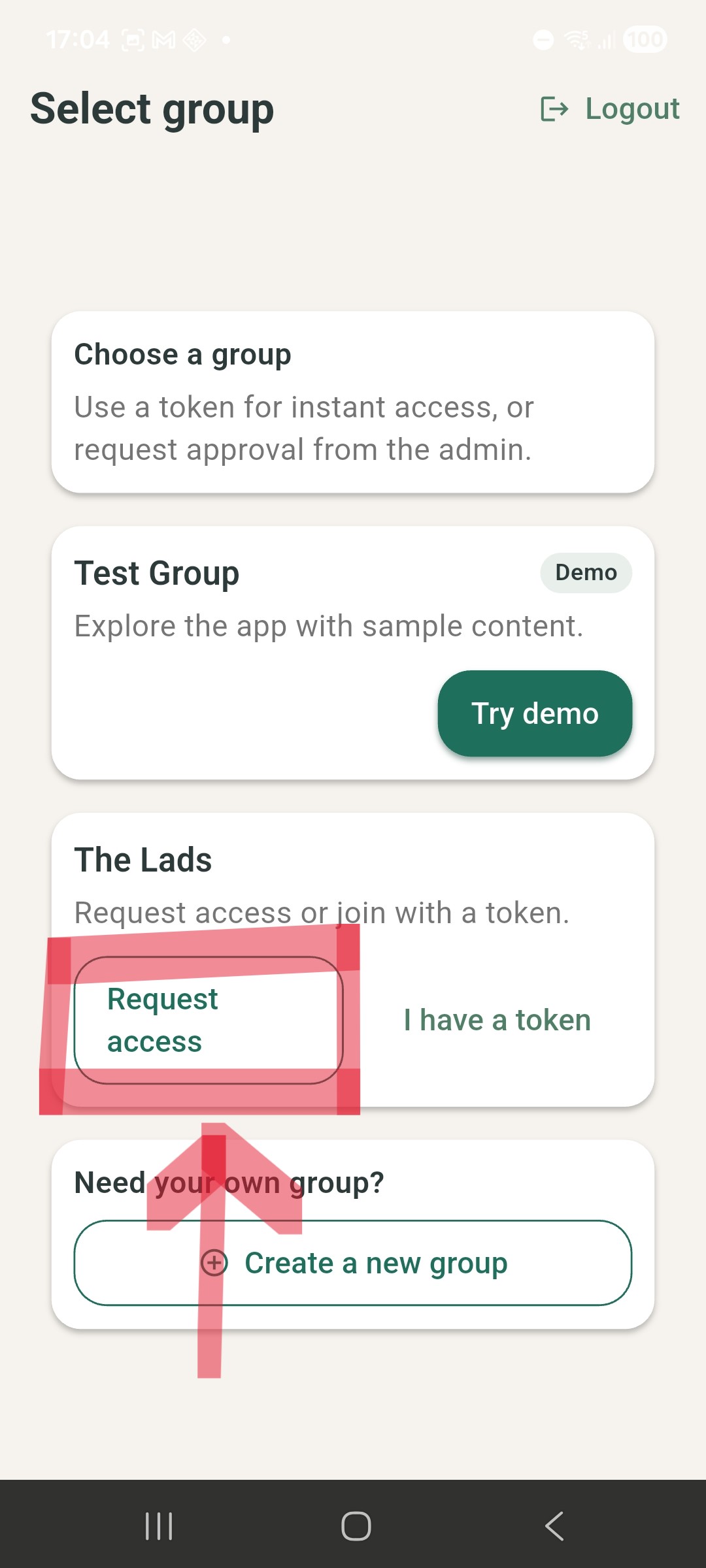706x1568 pixels.
Task: Tap the screenshot capture status icon
Action: [133, 41]
